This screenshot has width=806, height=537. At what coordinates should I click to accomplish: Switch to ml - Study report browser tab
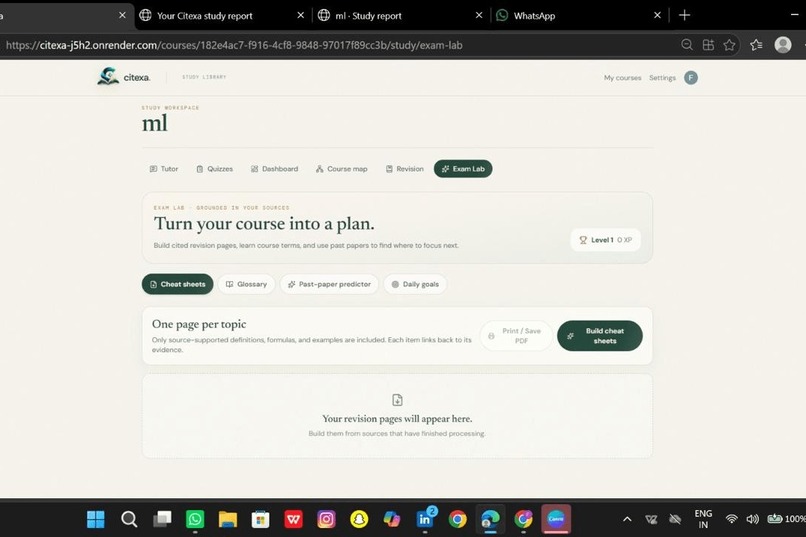pos(394,16)
